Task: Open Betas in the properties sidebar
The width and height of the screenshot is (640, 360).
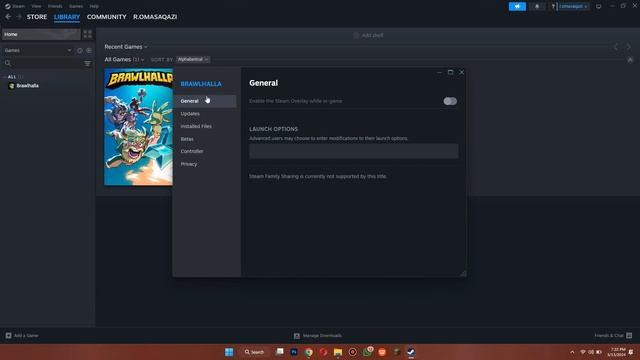Action: tap(187, 139)
